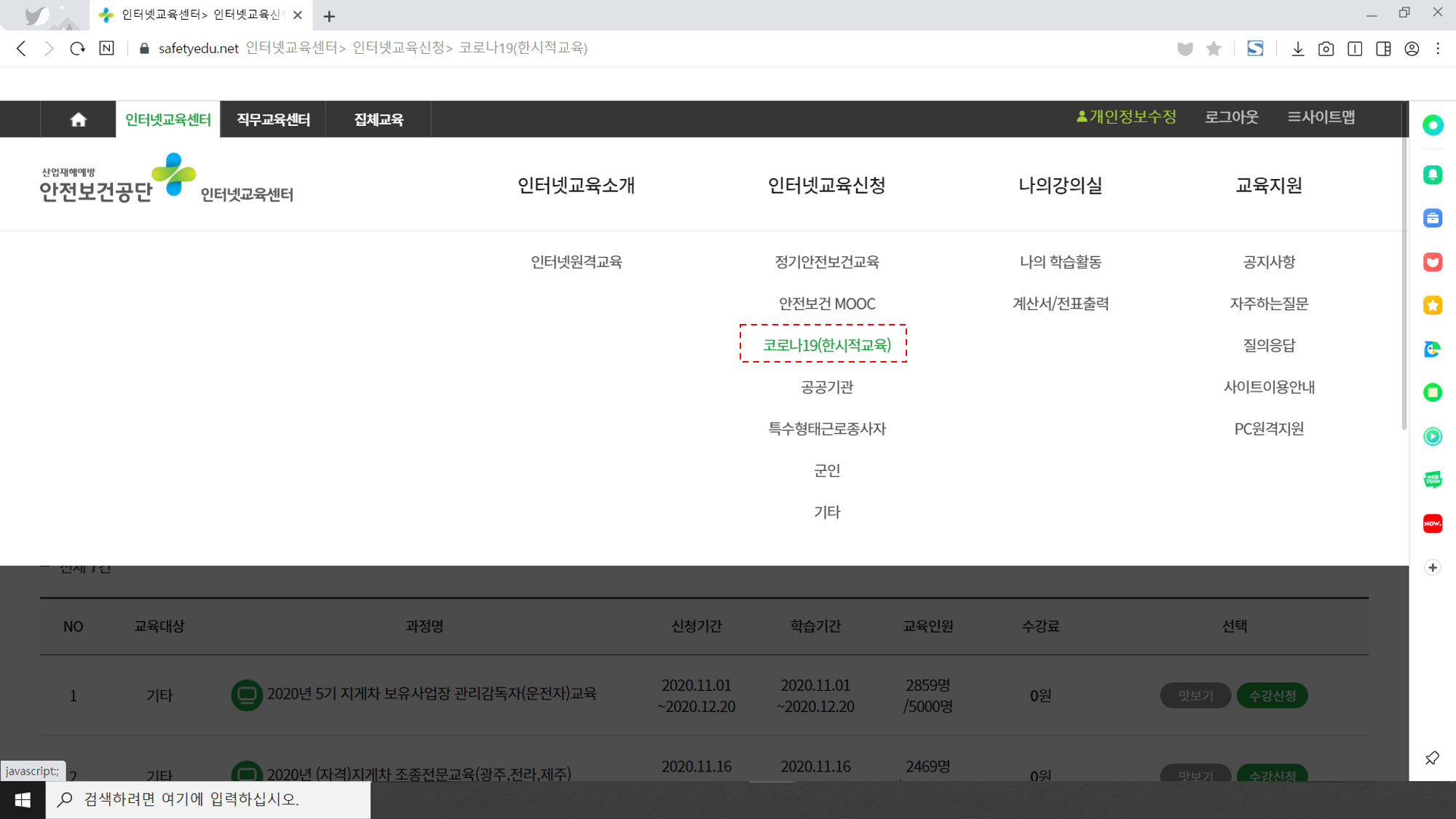The width and height of the screenshot is (1456, 819).
Task: Pin the sidebar with the pin icon
Action: coord(1432,758)
